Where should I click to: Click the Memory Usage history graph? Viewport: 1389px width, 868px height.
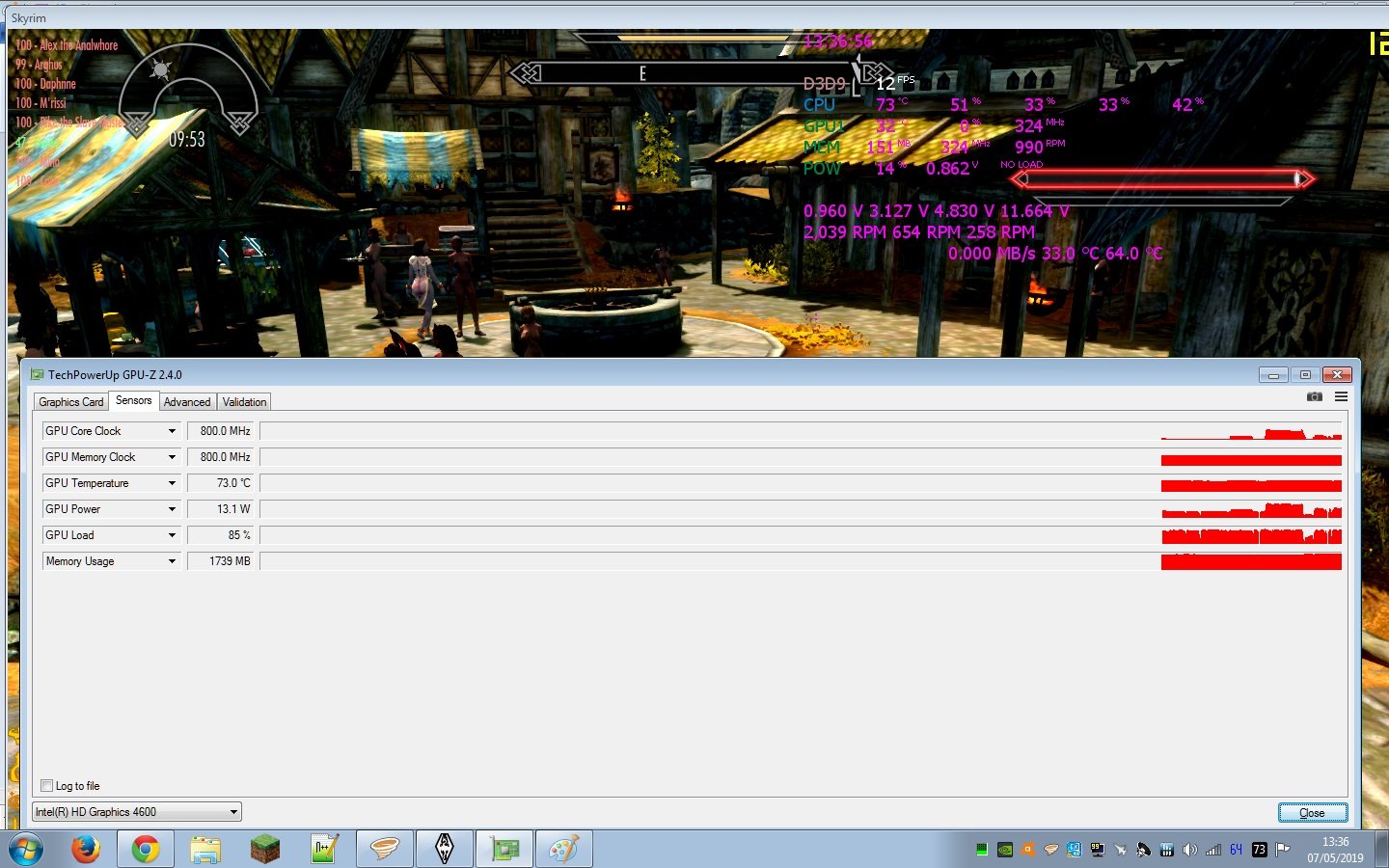pyautogui.click(x=801, y=561)
